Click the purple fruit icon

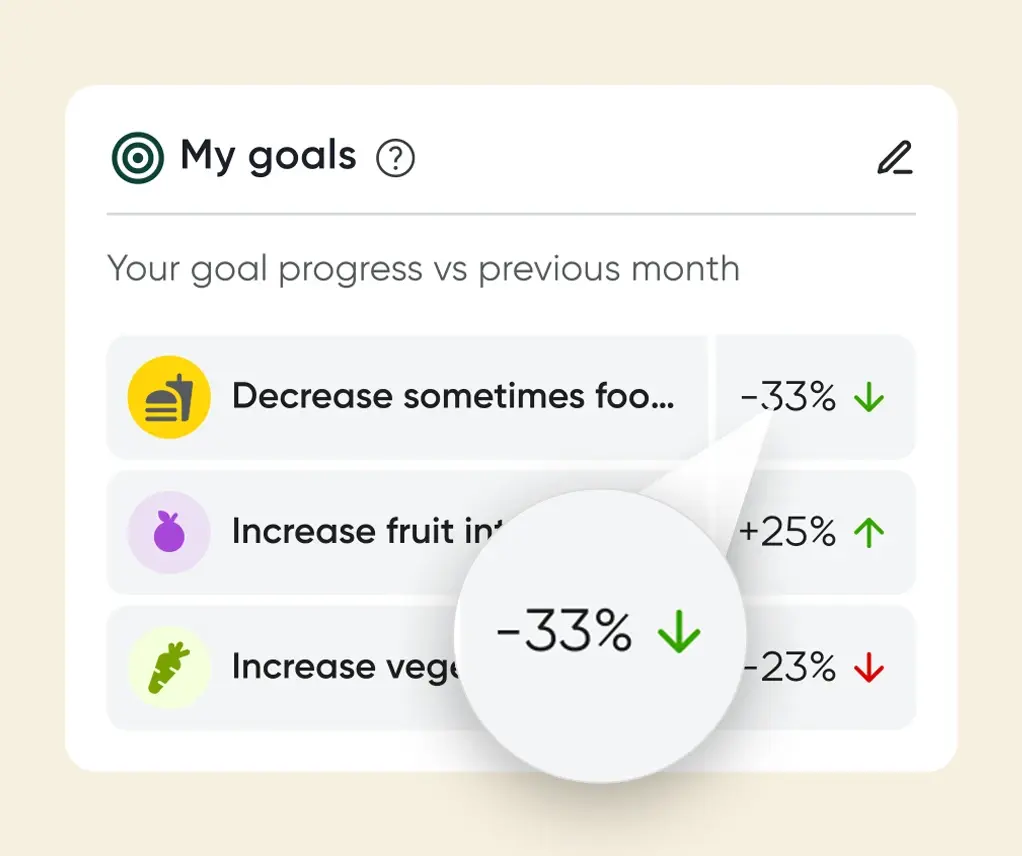[x=169, y=532]
